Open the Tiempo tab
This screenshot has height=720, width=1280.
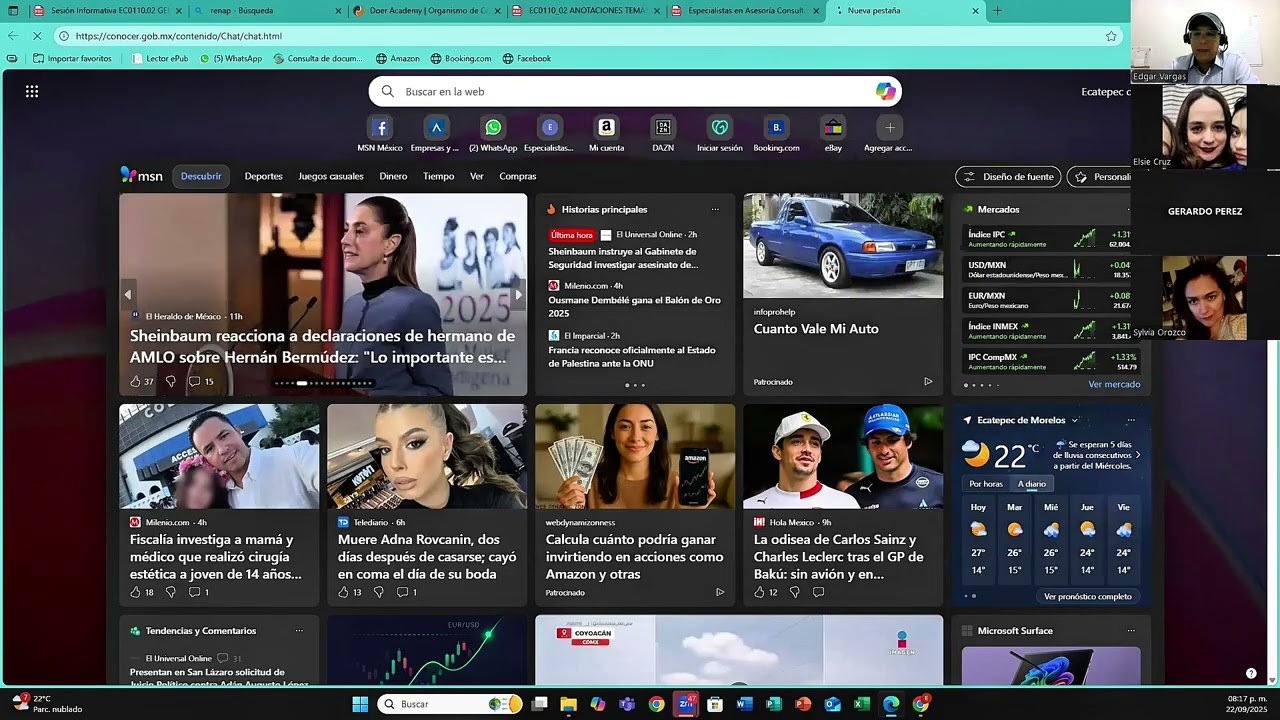pos(438,176)
